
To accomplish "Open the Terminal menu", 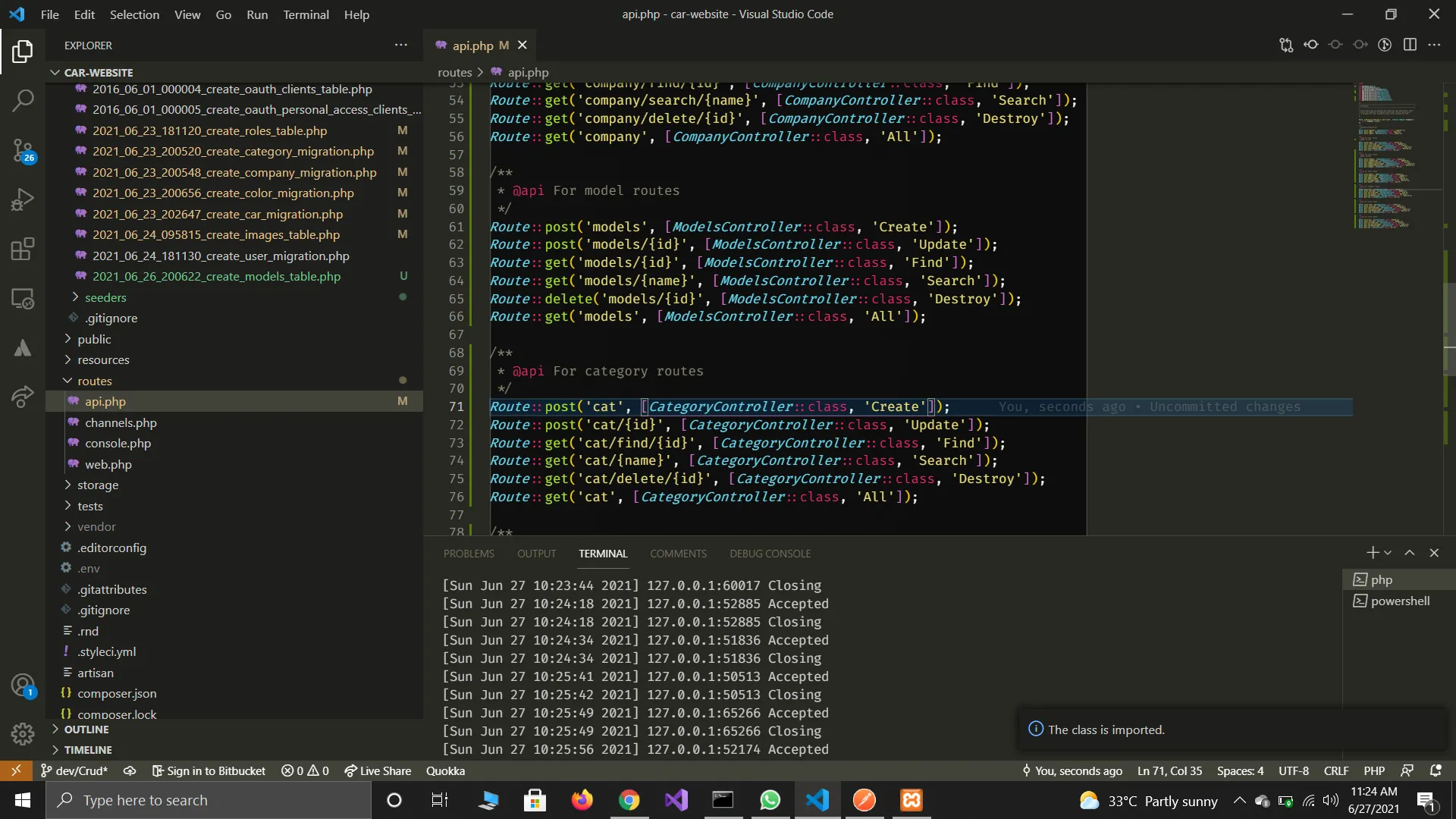I will pos(306,14).
